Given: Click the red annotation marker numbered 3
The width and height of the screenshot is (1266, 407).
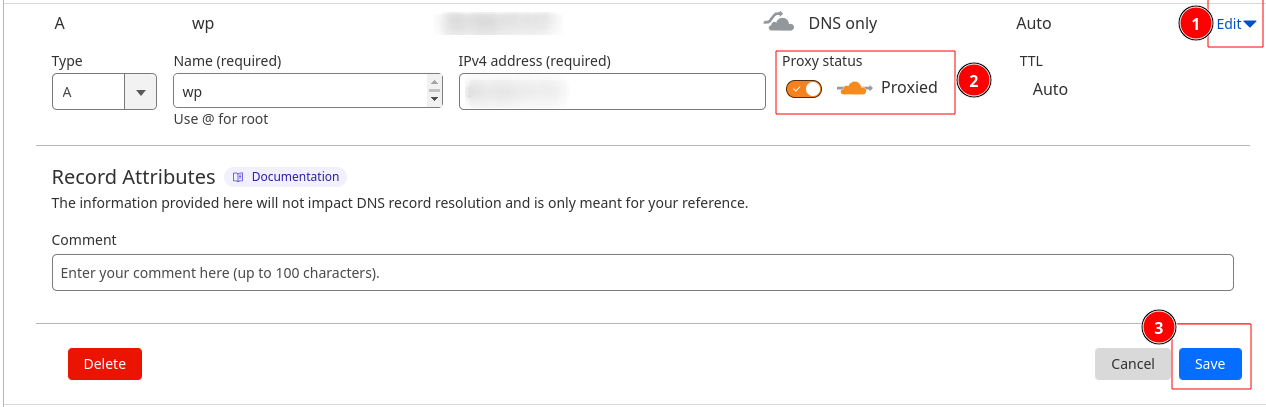Looking at the screenshot, I should (x=1158, y=327).
